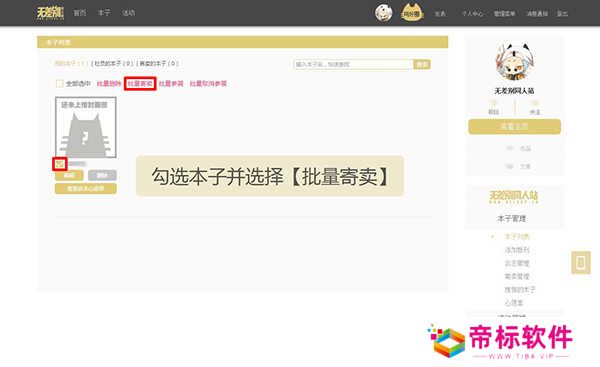Open 本子管理 section header in sidebar
Viewport: 600px width, 367px height.
tap(511, 219)
